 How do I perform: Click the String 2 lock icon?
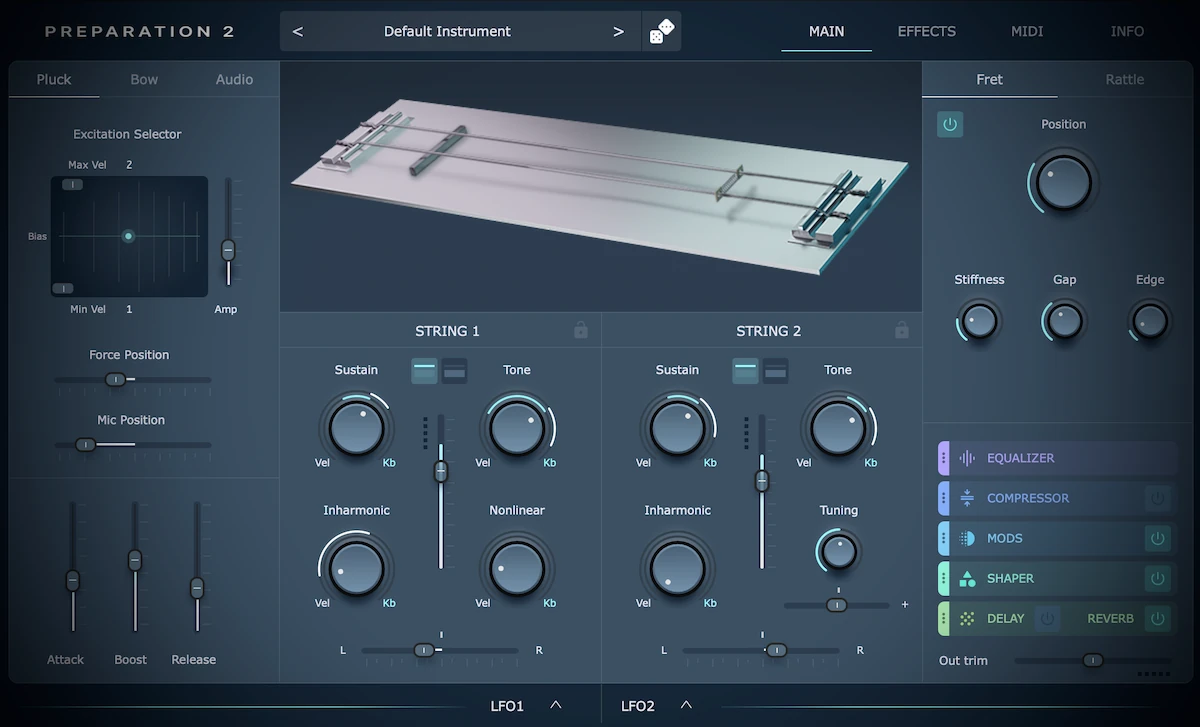click(x=902, y=330)
